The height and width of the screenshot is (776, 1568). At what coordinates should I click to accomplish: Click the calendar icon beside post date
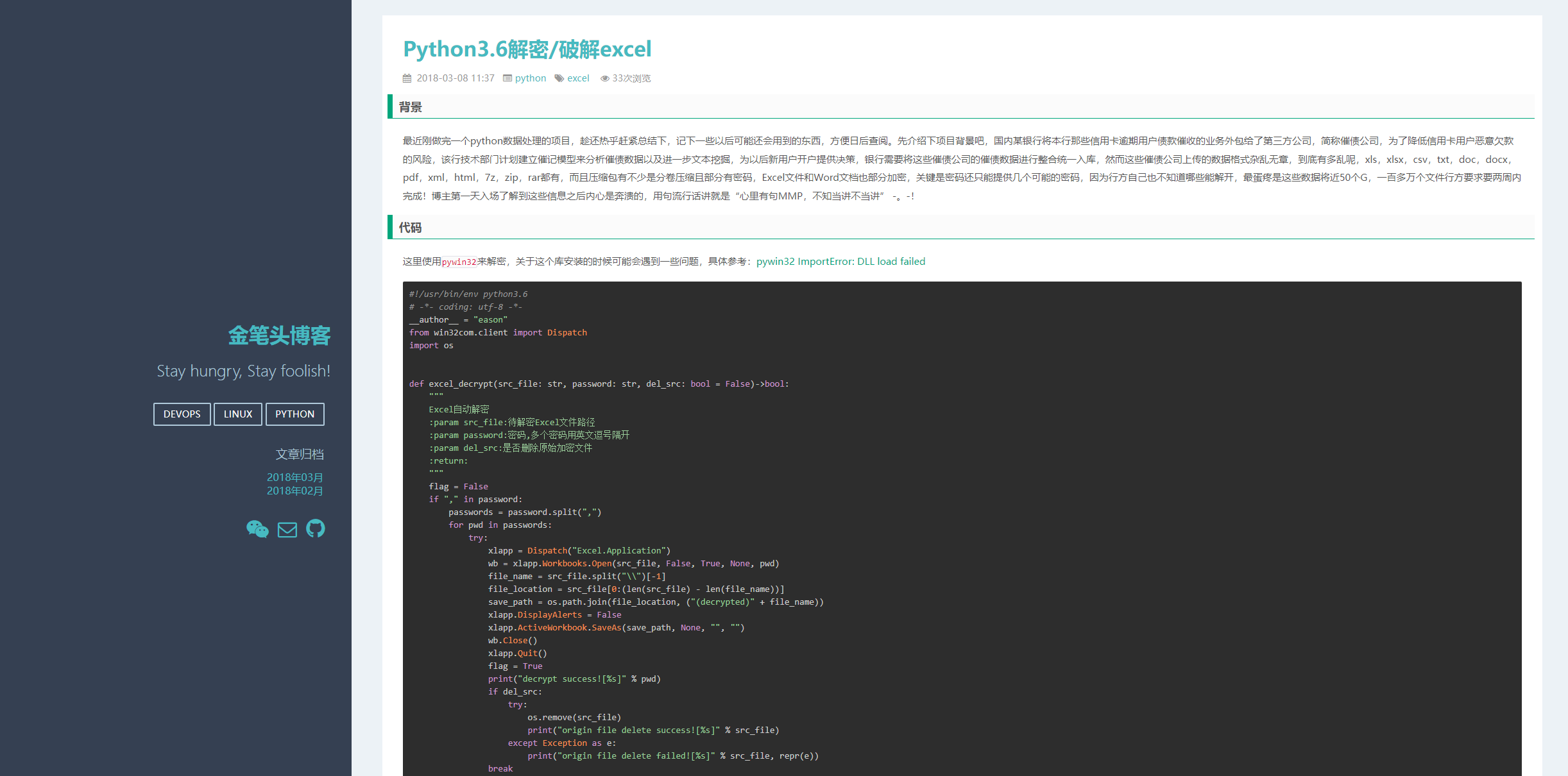point(407,78)
